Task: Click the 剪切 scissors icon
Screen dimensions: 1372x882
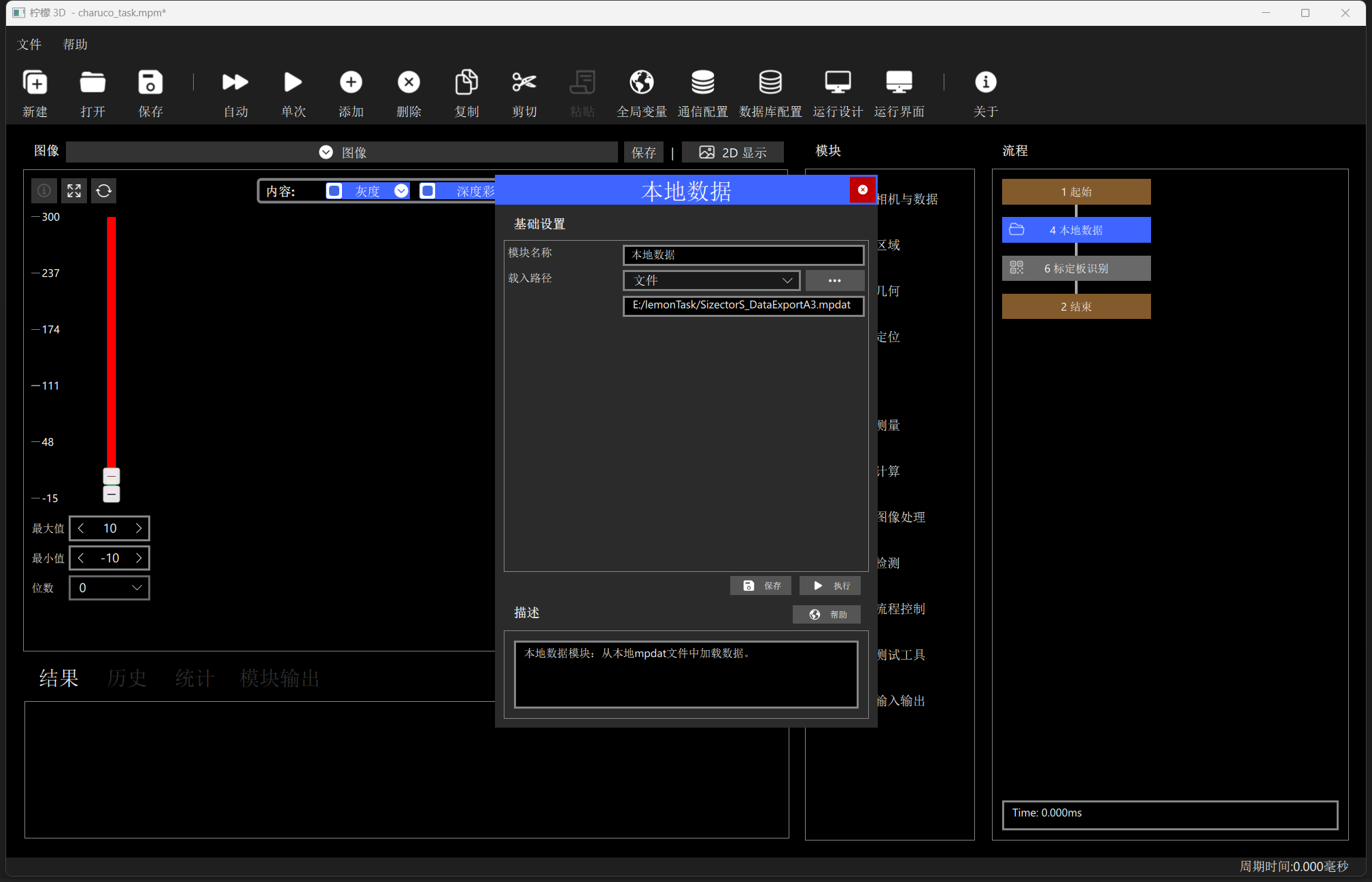Action: coord(524,82)
